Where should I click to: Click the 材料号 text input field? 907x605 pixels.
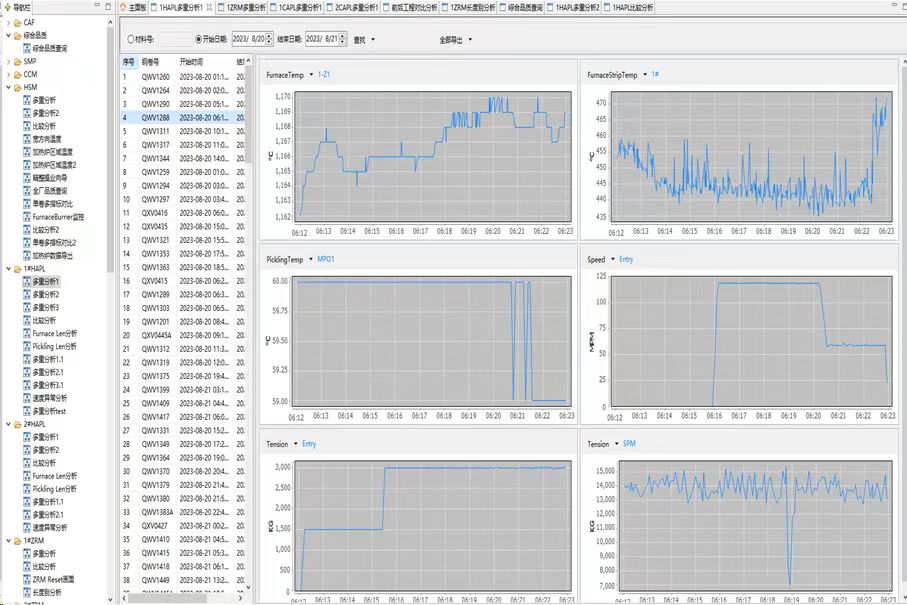pyautogui.click(x=175, y=39)
